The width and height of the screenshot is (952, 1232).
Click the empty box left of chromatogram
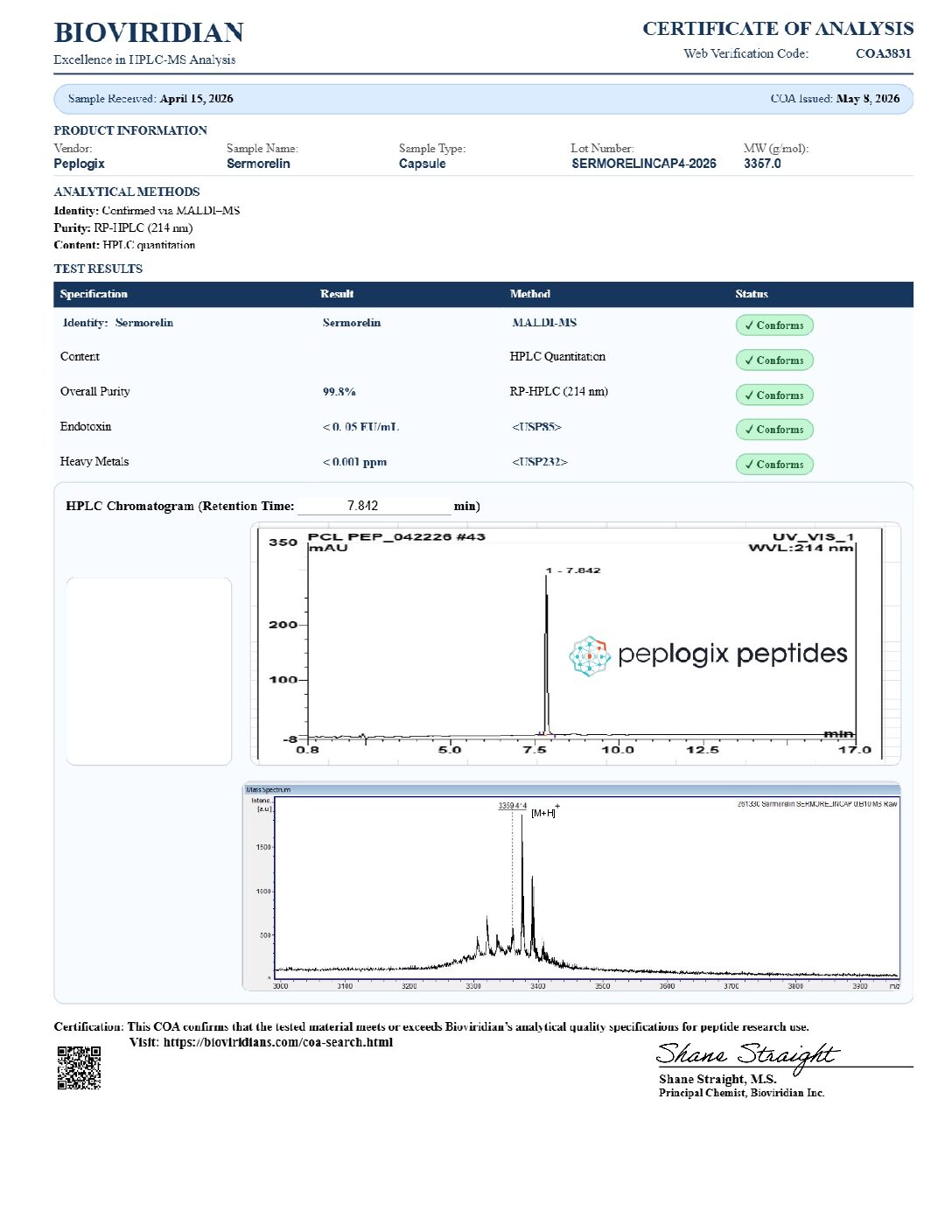coord(149,671)
